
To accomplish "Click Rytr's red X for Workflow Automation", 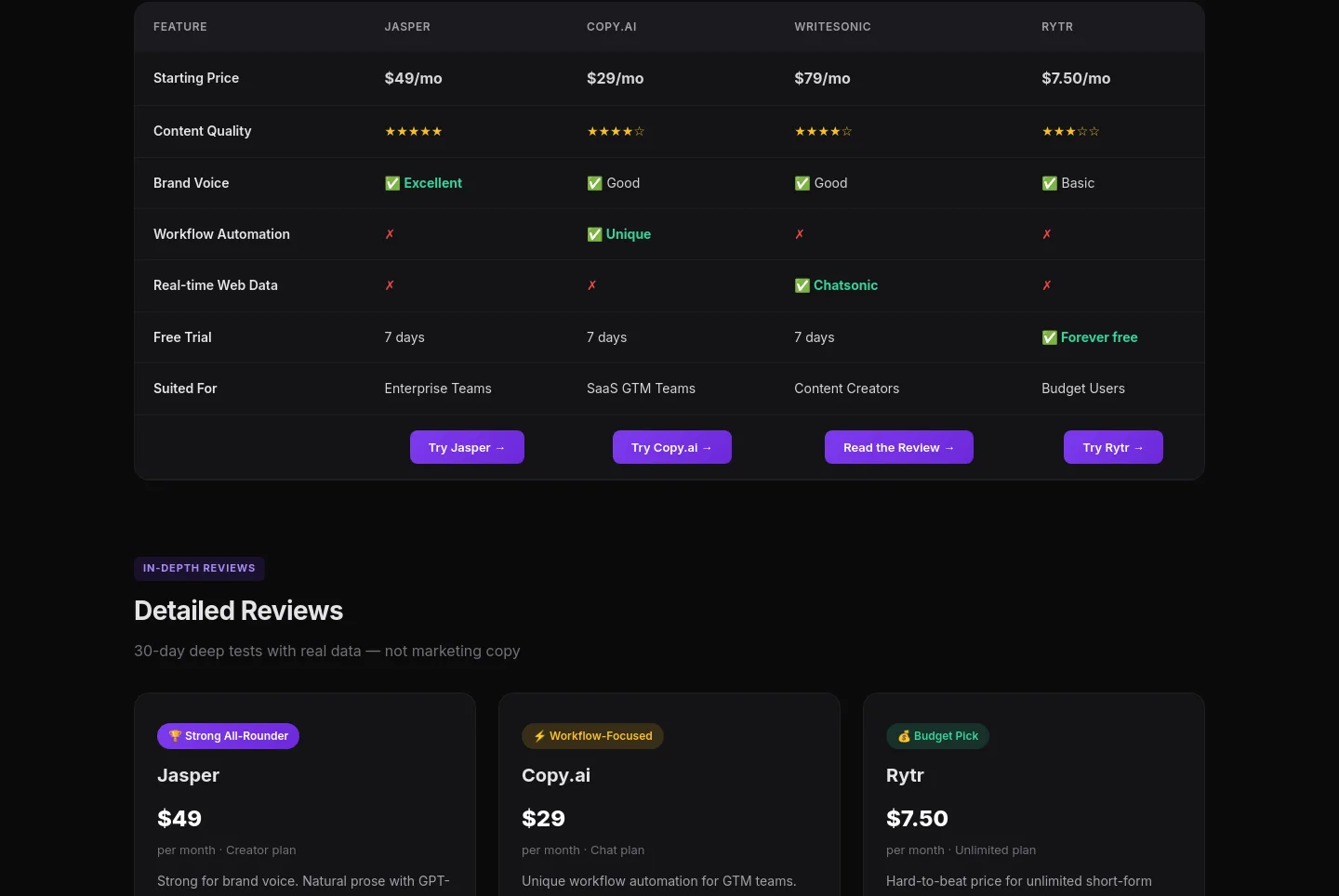I will [x=1047, y=234].
